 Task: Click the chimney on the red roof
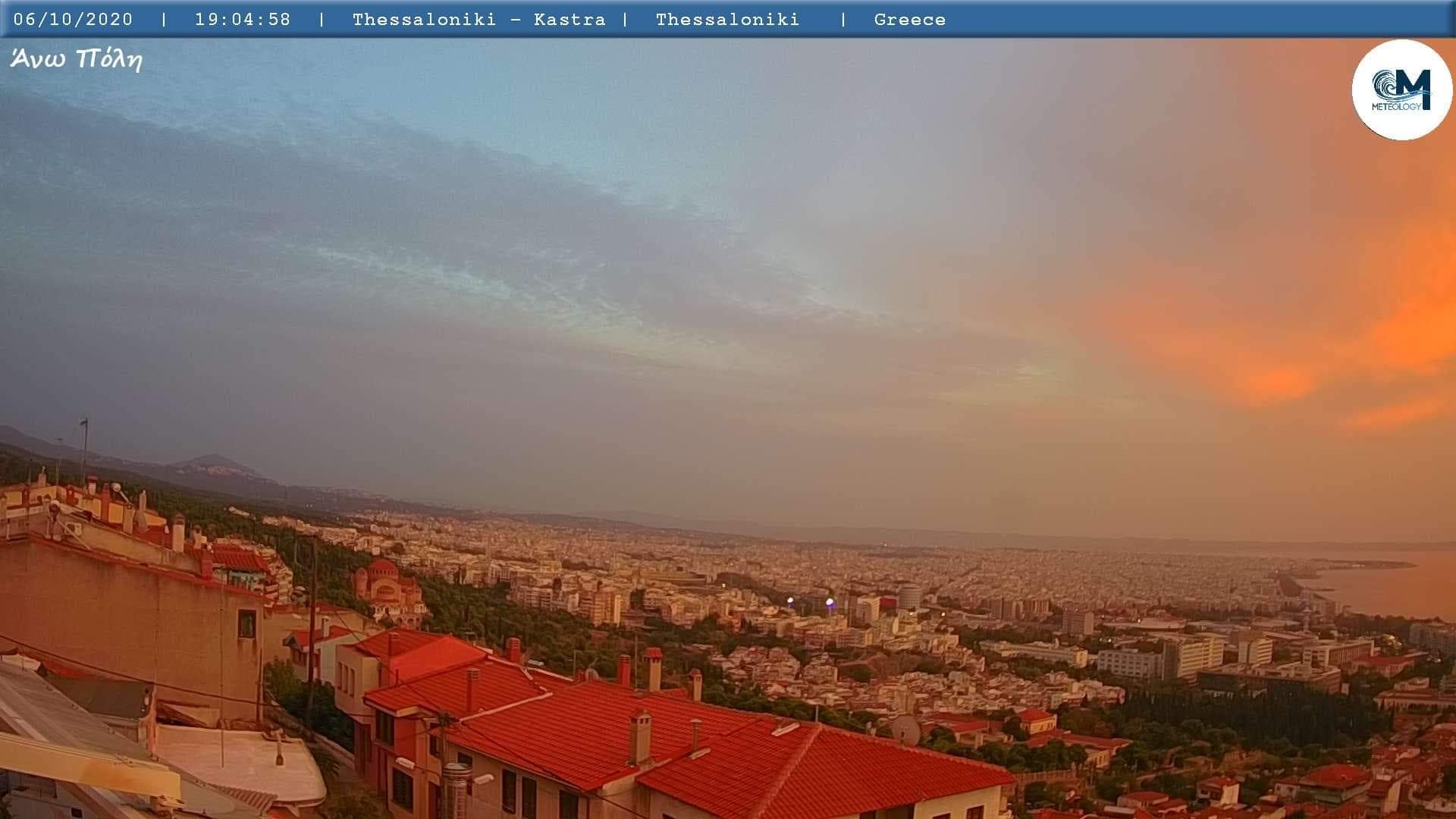coord(640,736)
